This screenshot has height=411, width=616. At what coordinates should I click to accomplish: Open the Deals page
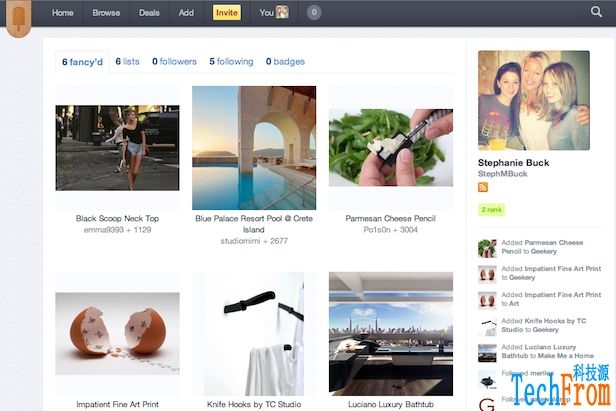point(149,13)
